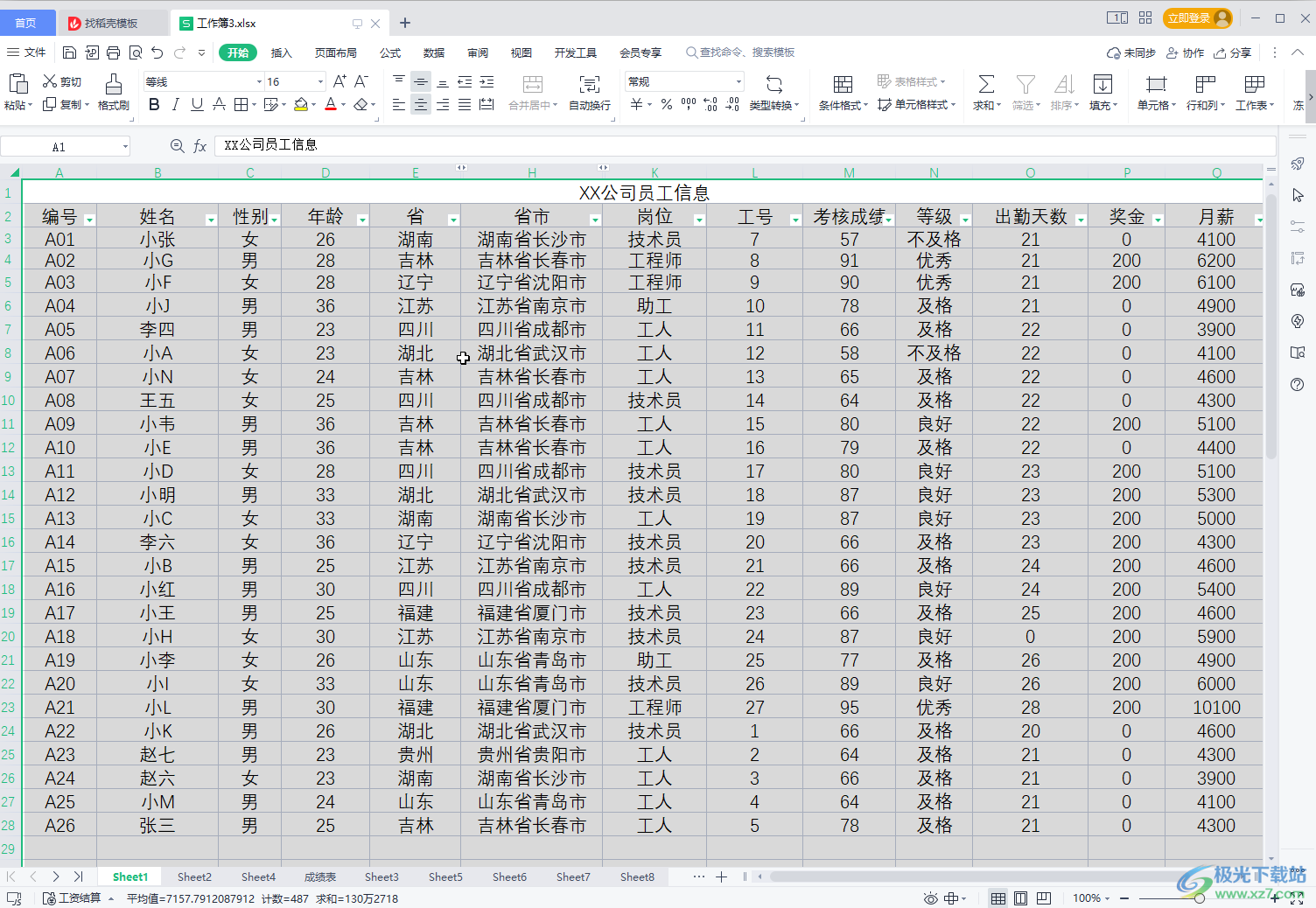Add a new sheet with plus icon
The height and width of the screenshot is (908, 1316).
pos(721,877)
